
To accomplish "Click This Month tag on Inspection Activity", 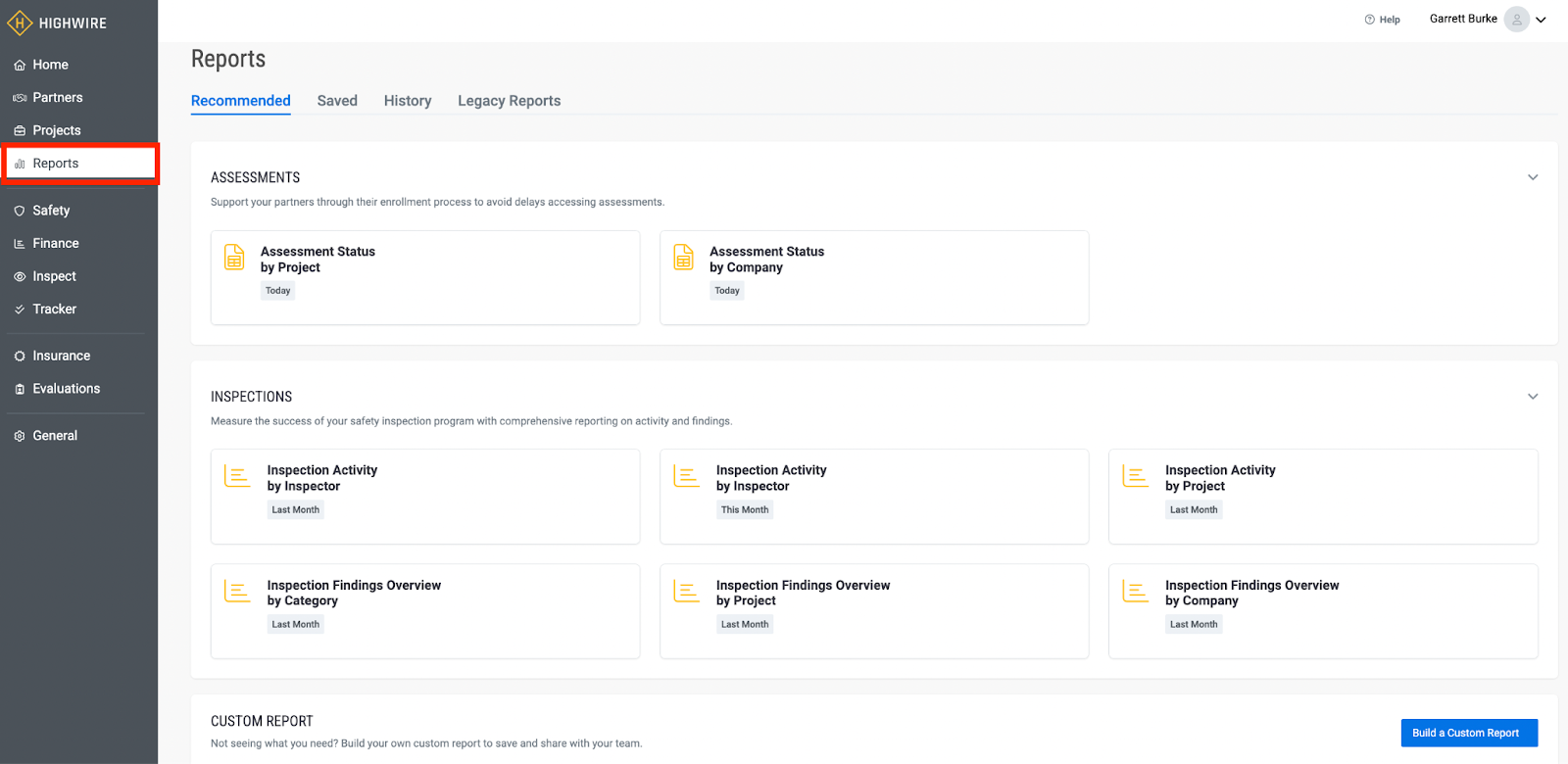I will [745, 510].
